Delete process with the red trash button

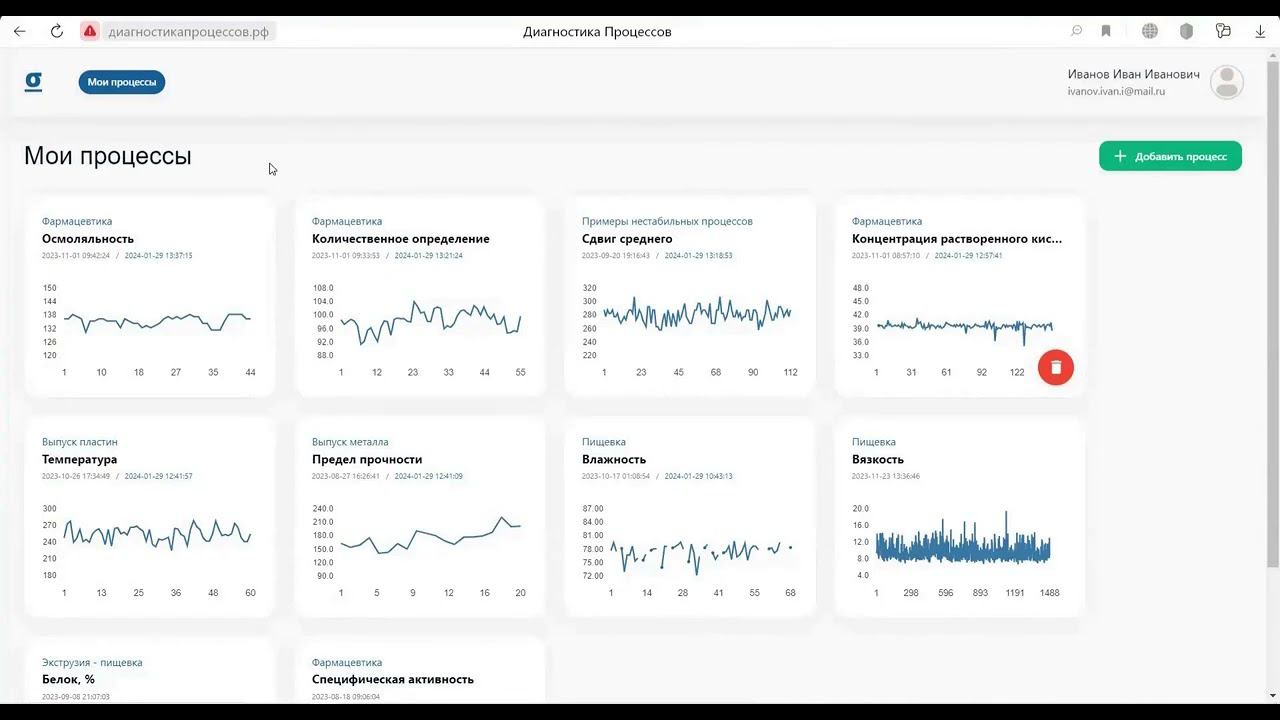click(x=1056, y=367)
